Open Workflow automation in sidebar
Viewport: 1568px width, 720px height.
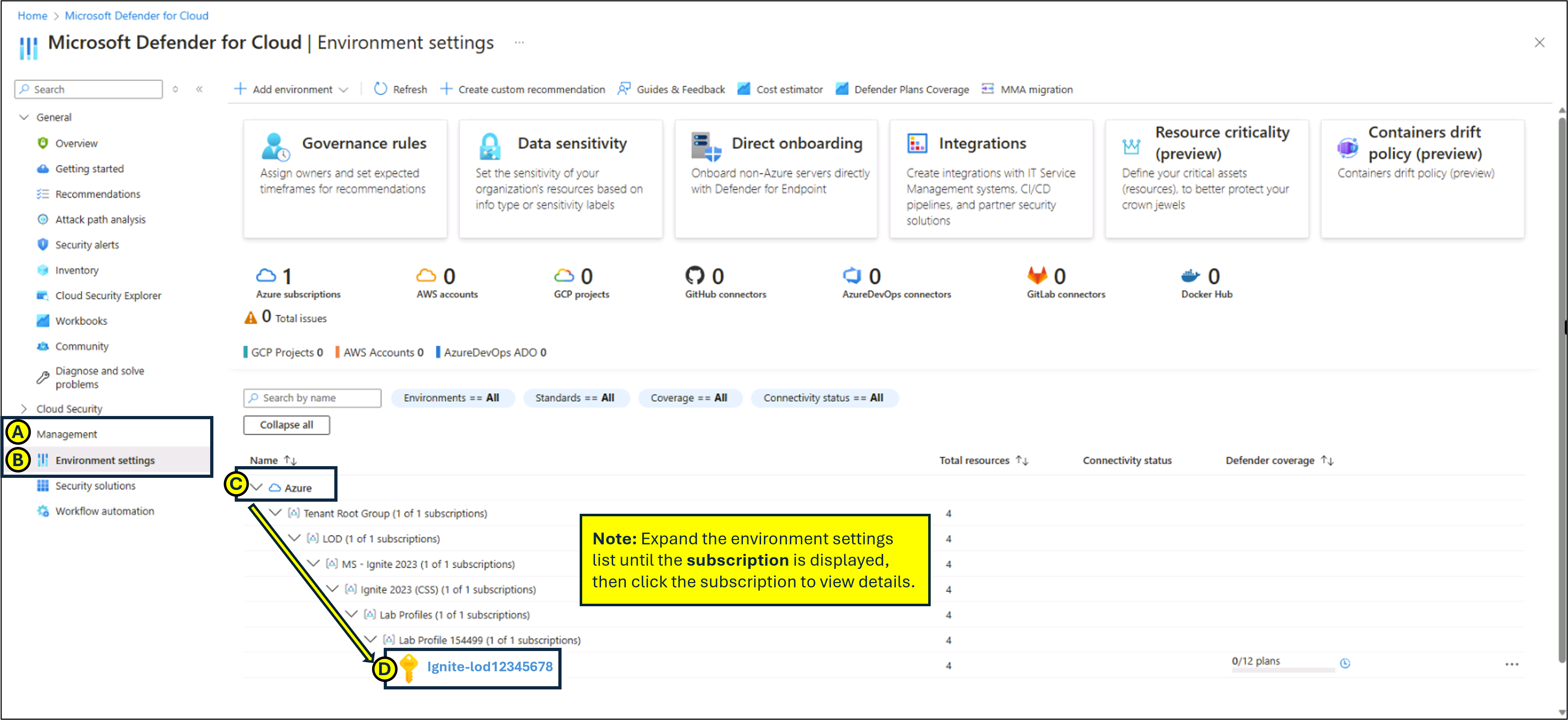pos(104,511)
